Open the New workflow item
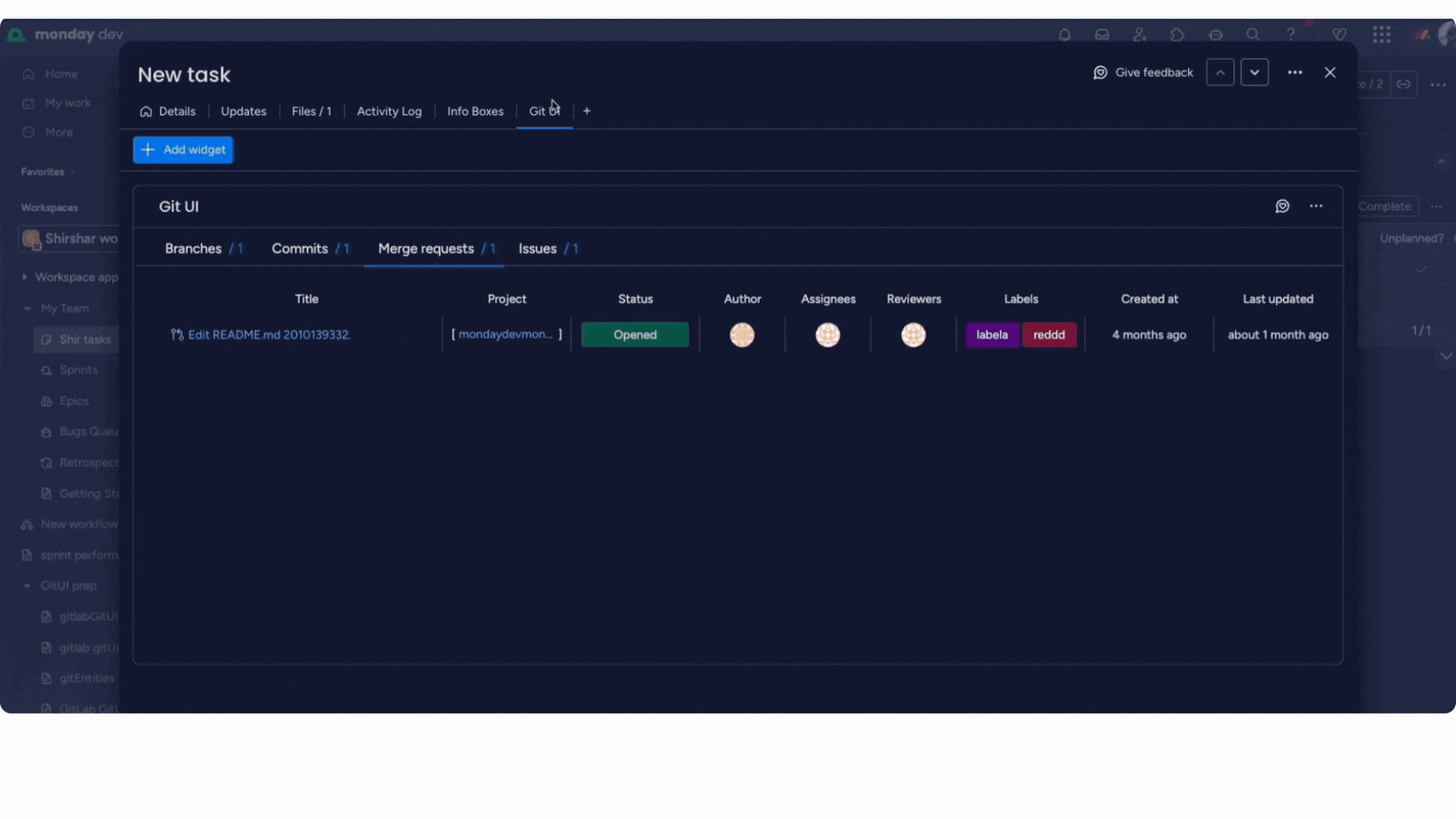 click(x=70, y=524)
